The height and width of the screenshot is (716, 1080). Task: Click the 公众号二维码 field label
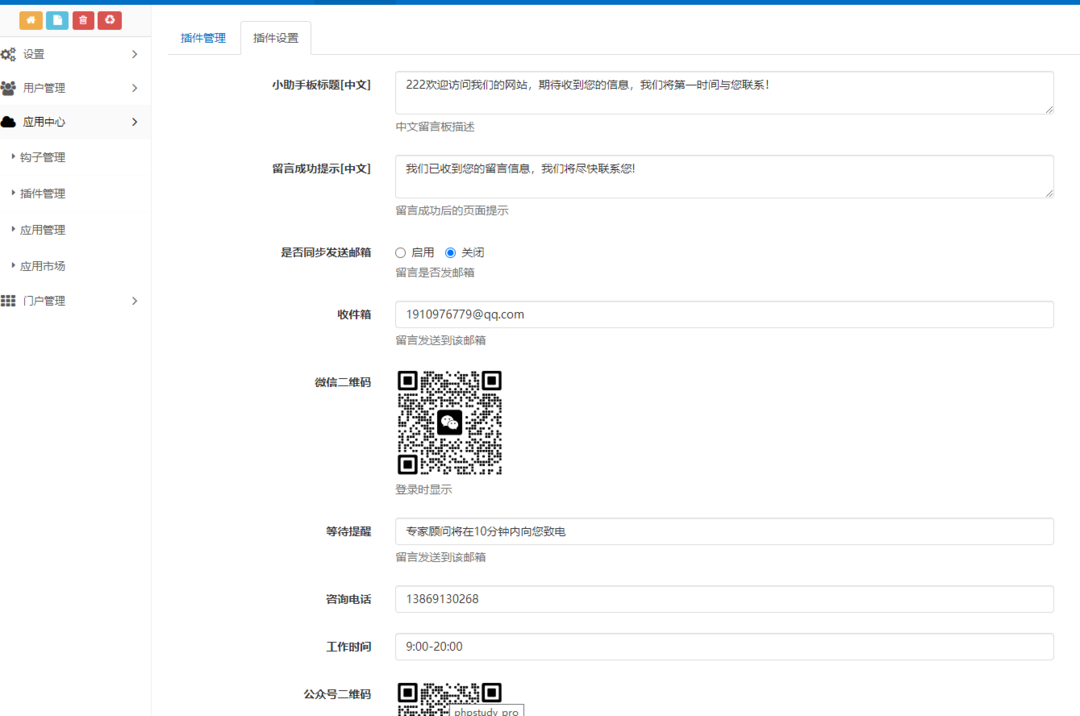[338, 694]
